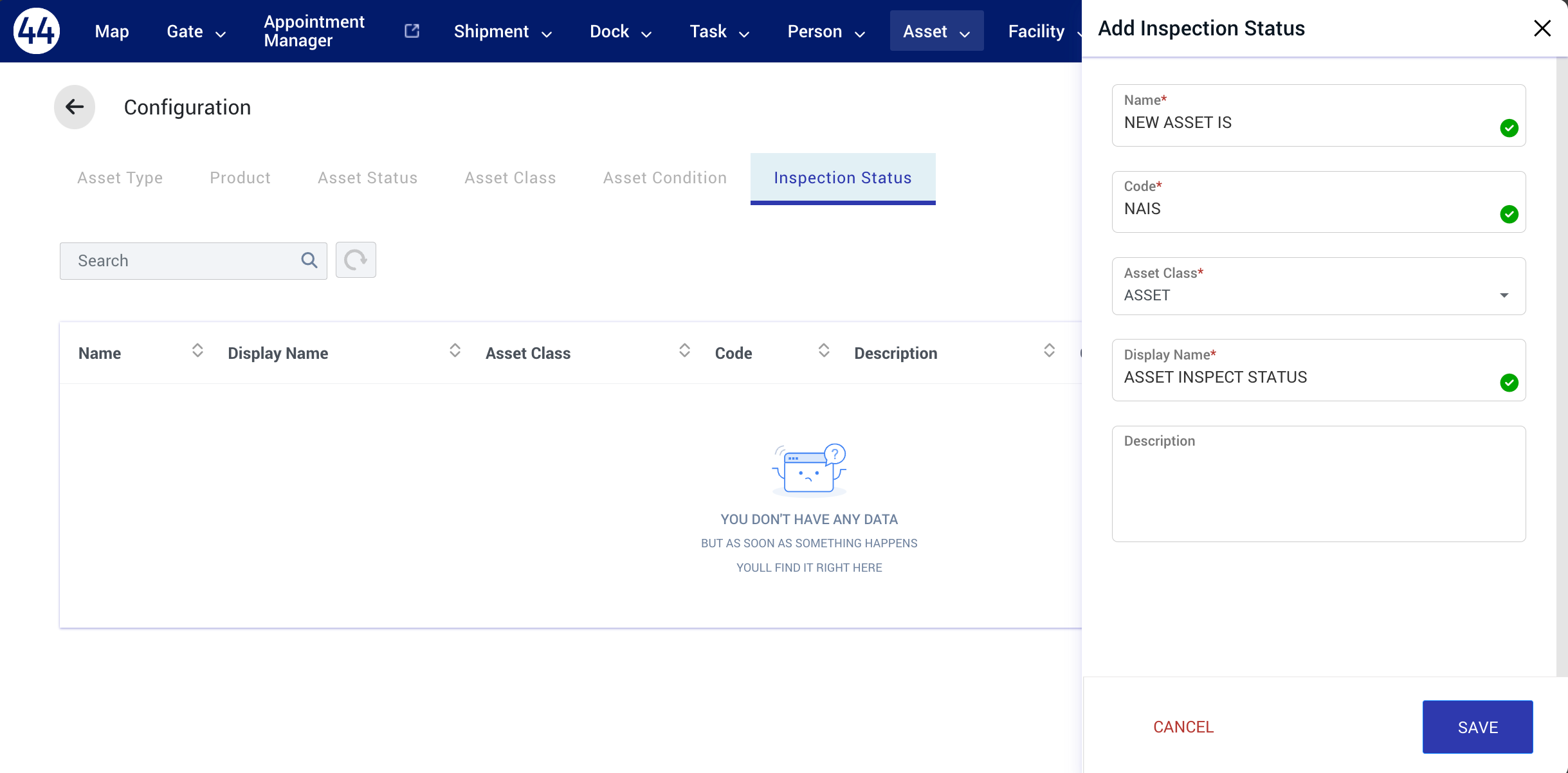Select the Inspection Status tab
1568x773 pixels.
[843, 178]
